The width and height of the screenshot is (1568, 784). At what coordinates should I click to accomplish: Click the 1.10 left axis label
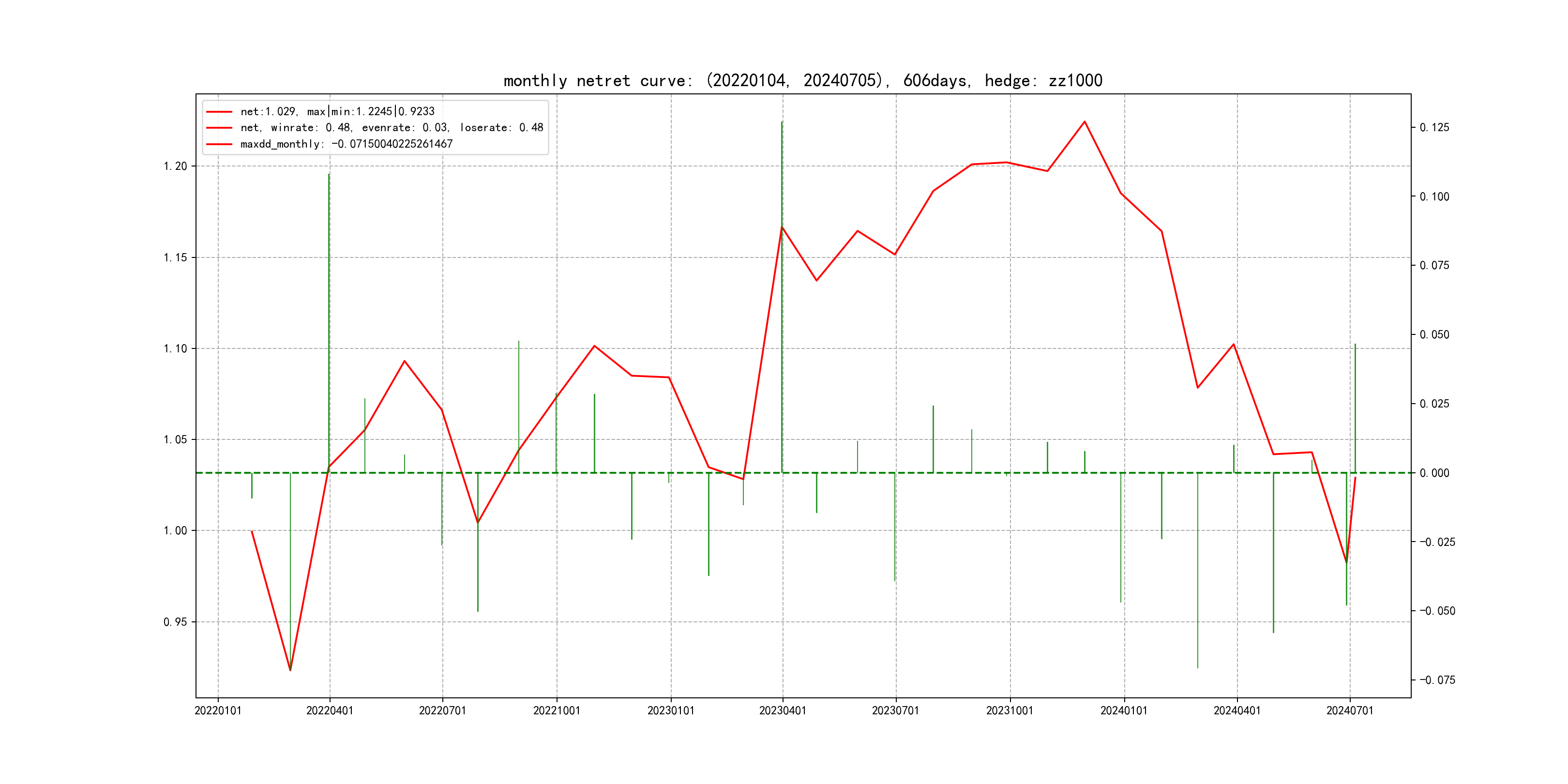(x=175, y=349)
